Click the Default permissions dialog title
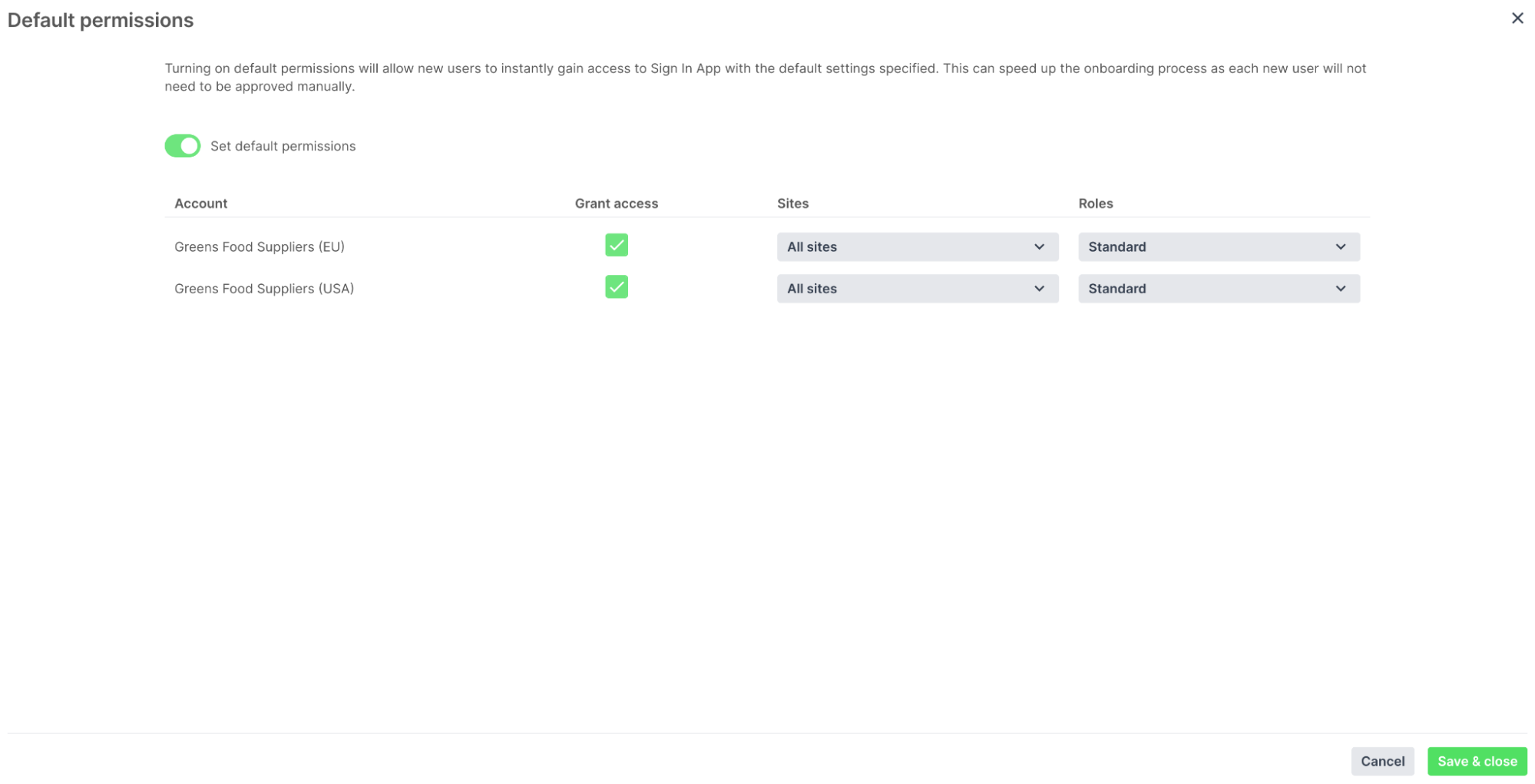1535x784 pixels. [101, 20]
